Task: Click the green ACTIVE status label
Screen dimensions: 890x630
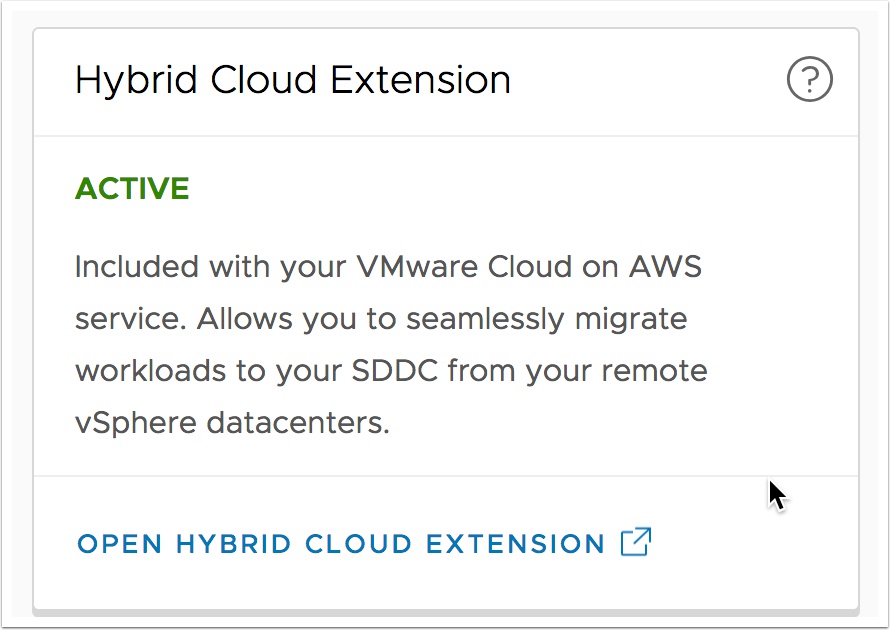Action: pos(132,188)
